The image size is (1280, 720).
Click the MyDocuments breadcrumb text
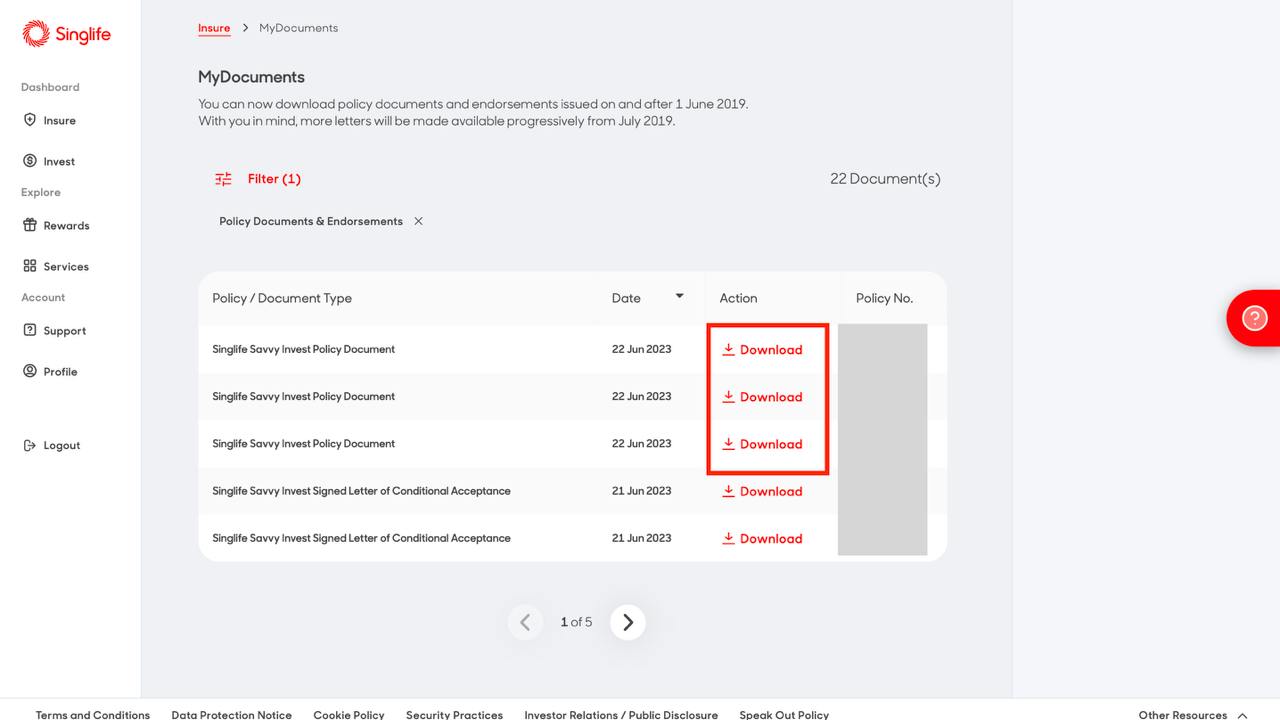click(298, 28)
